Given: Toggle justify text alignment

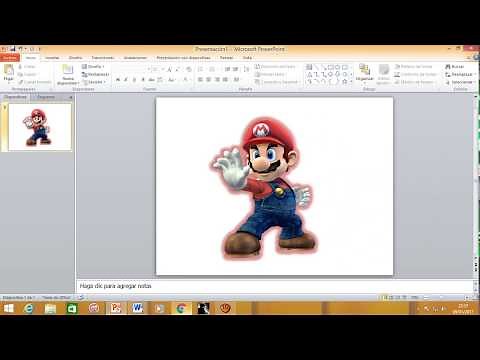Looking at the screenshot, I should 225,79.
